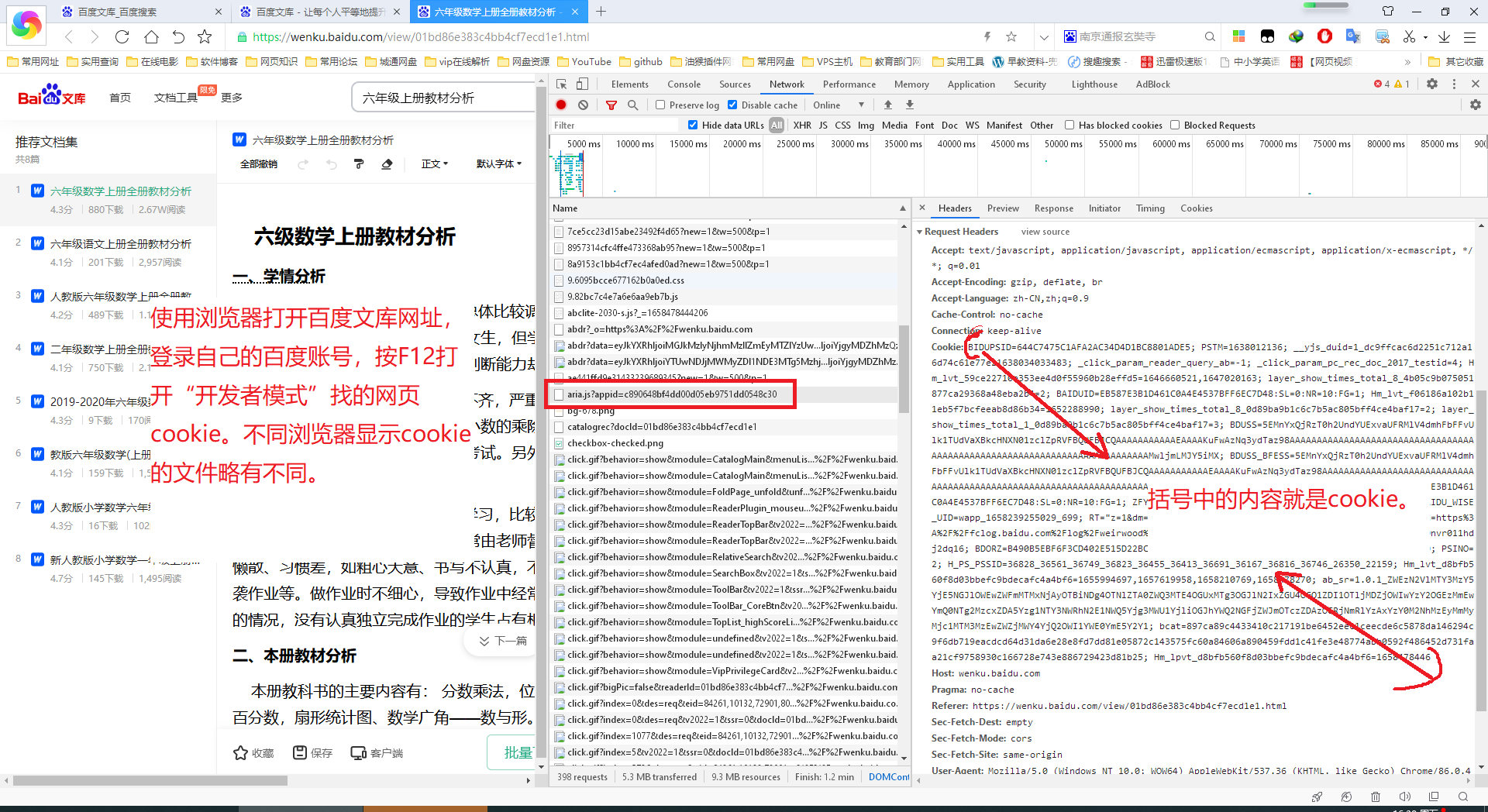Click the red record network log button

coord(561,105)
